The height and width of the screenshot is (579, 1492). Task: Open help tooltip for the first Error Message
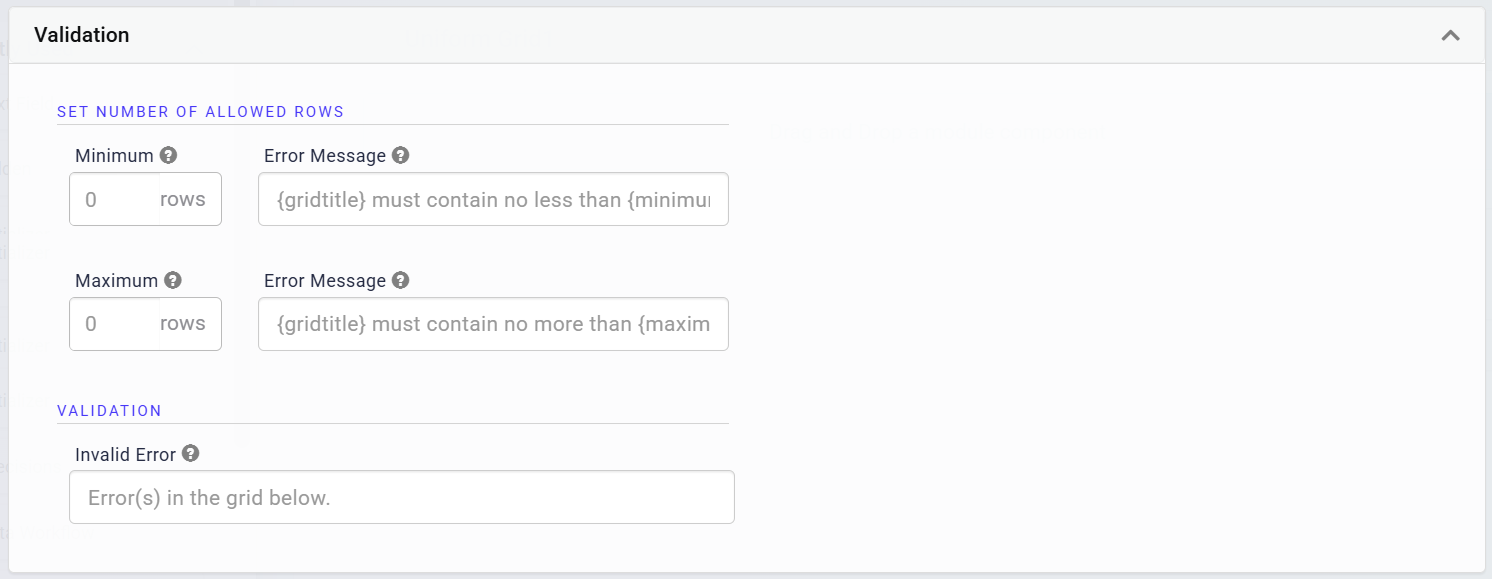pos(401,155)
